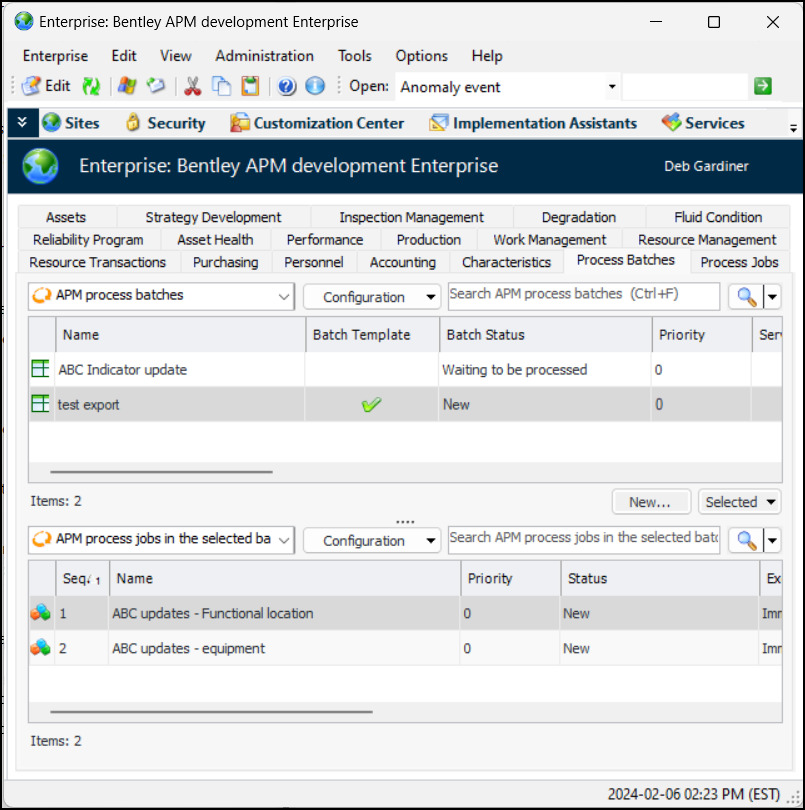This screenshot has width=805, height=810.
Task: Open the Services shortcut
Action: [703, 123]
